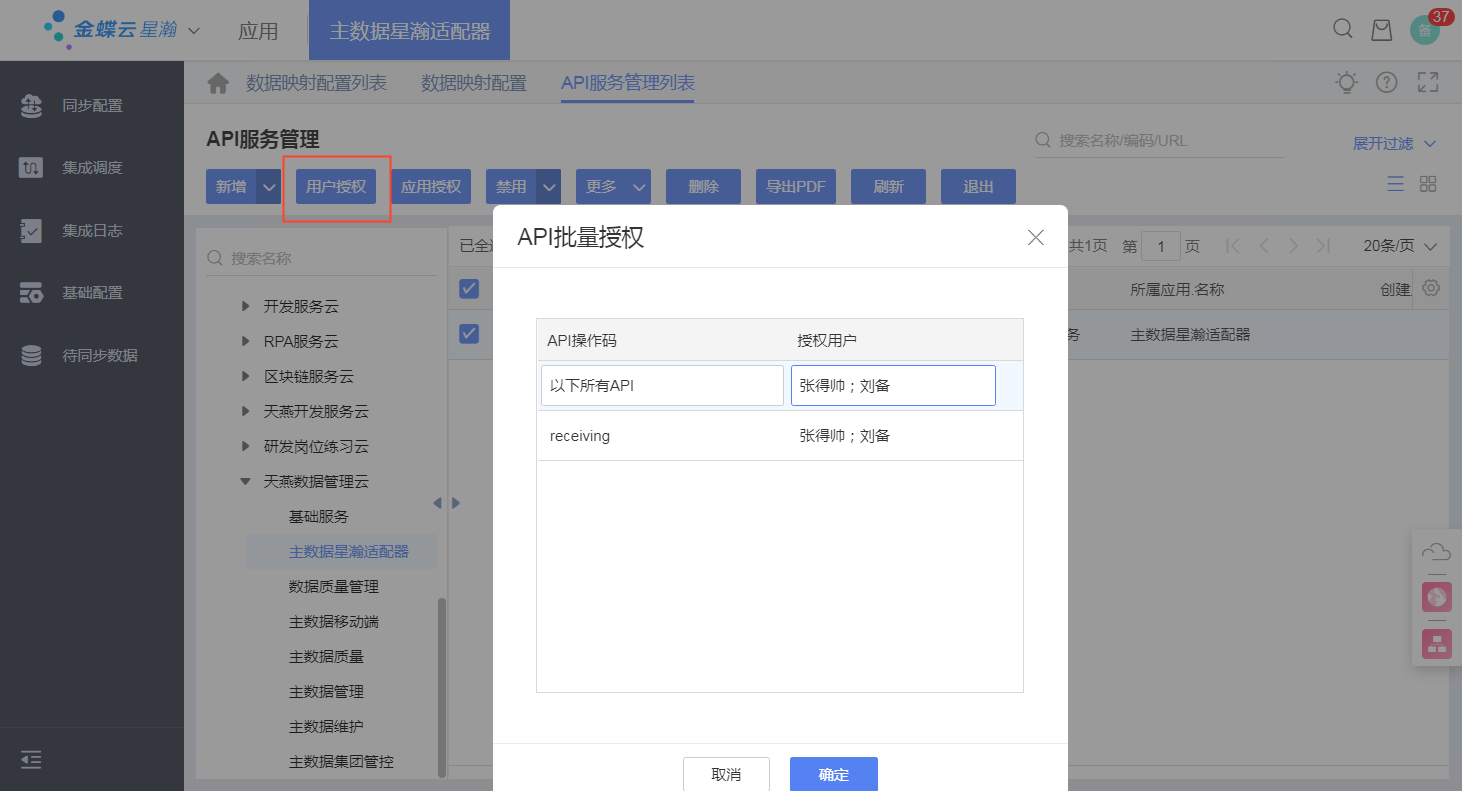The image size is (1462, 791).
Task: Click the cloud icon on right edge
Action: coord(1436,552)
